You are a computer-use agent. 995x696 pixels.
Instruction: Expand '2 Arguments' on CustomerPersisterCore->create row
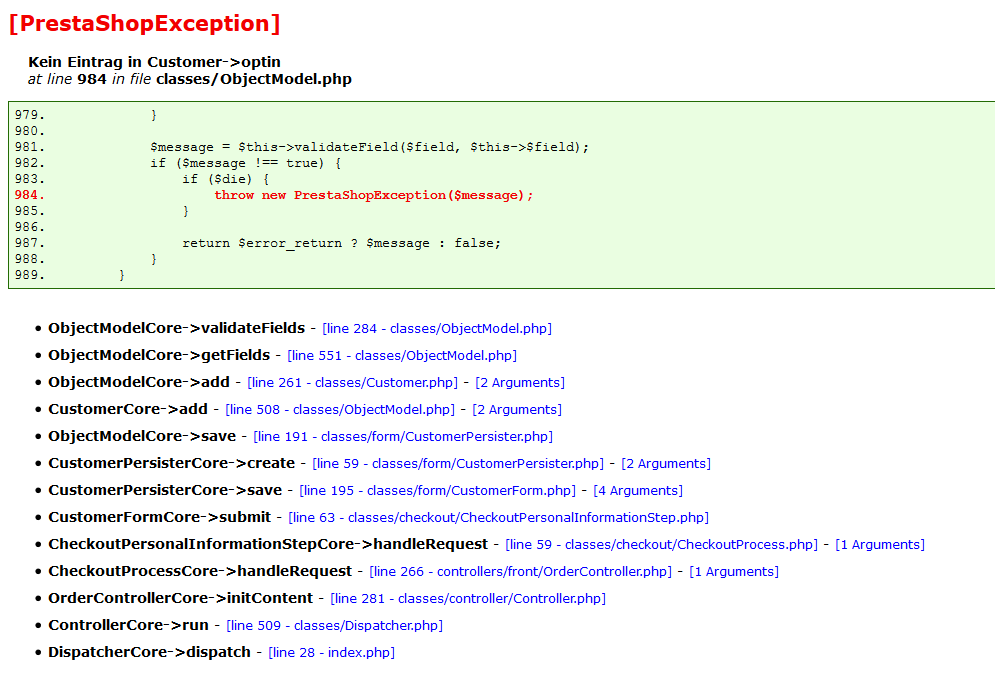tap(666, 463)
